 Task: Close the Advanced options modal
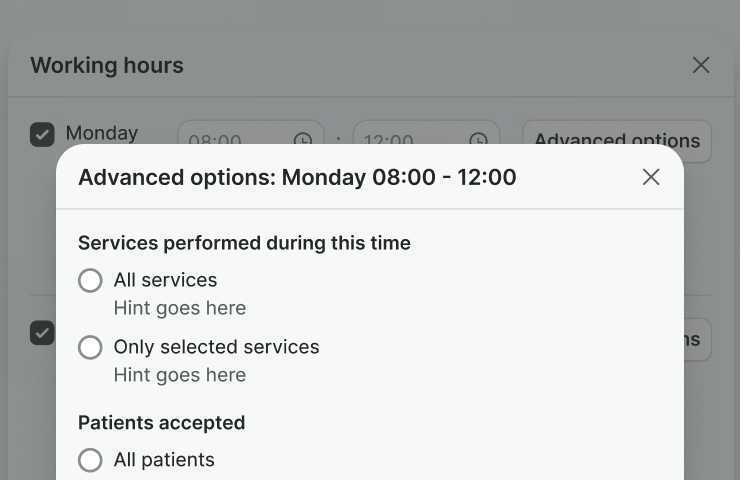(651, 177)
